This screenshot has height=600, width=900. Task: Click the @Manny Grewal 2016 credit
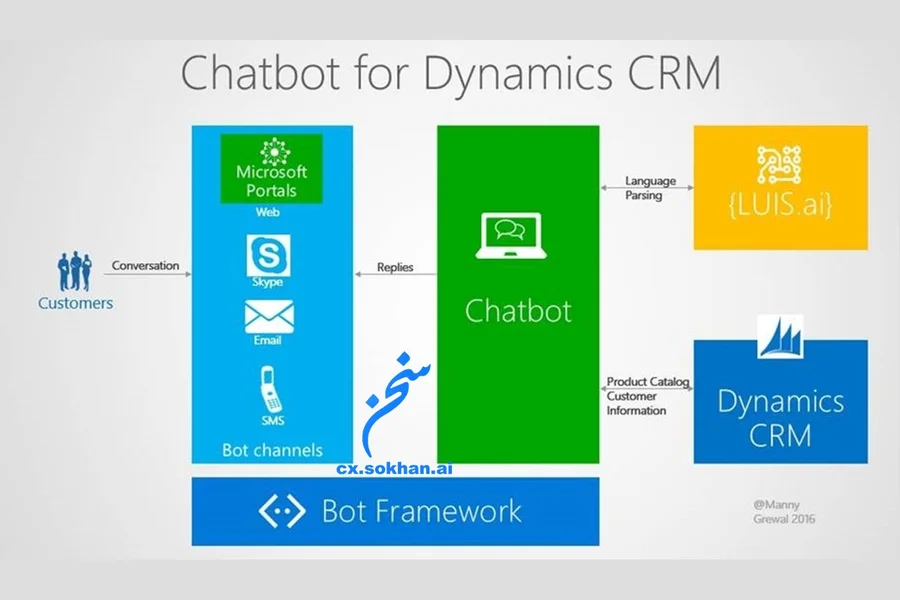(x=784, y=512)
